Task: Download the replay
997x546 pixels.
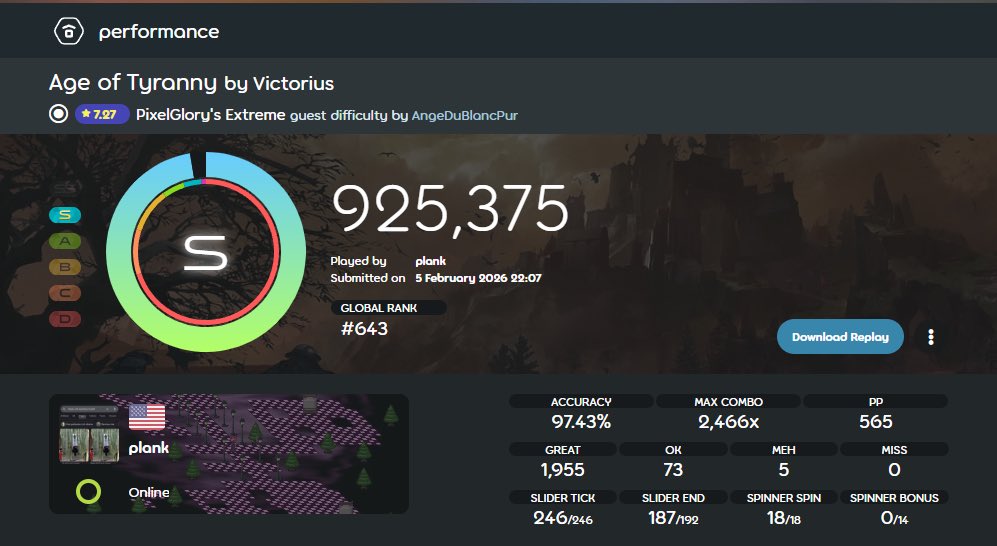Action: click(840, 337)
